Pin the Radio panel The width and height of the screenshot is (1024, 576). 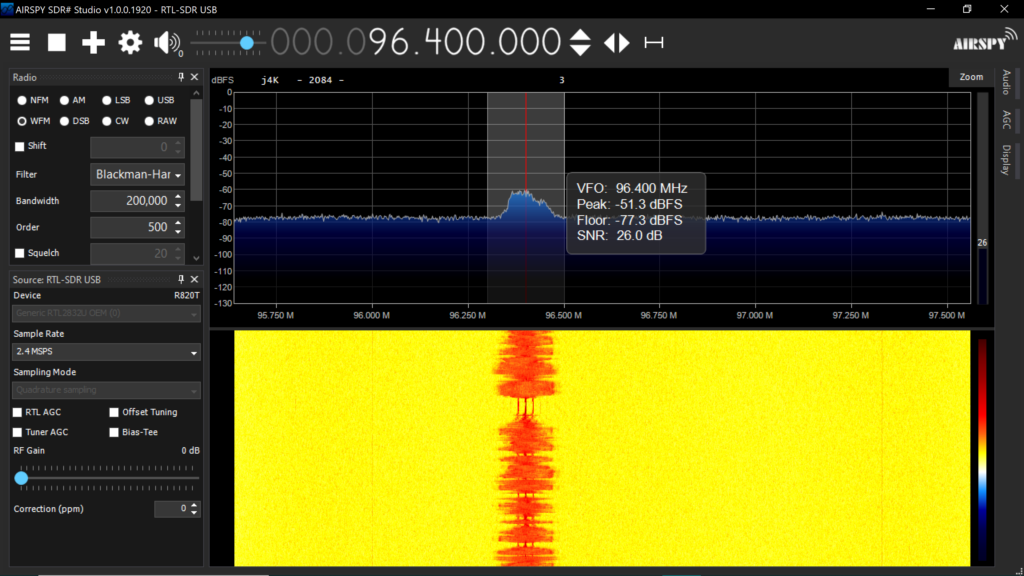[181, 77]
